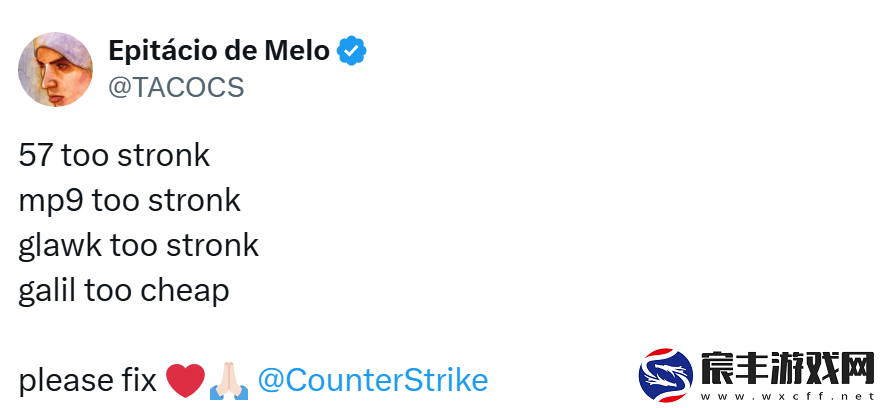Screen dimensions: 885x408
Task: Click the red heart emoji
Action: coord(185,380)
